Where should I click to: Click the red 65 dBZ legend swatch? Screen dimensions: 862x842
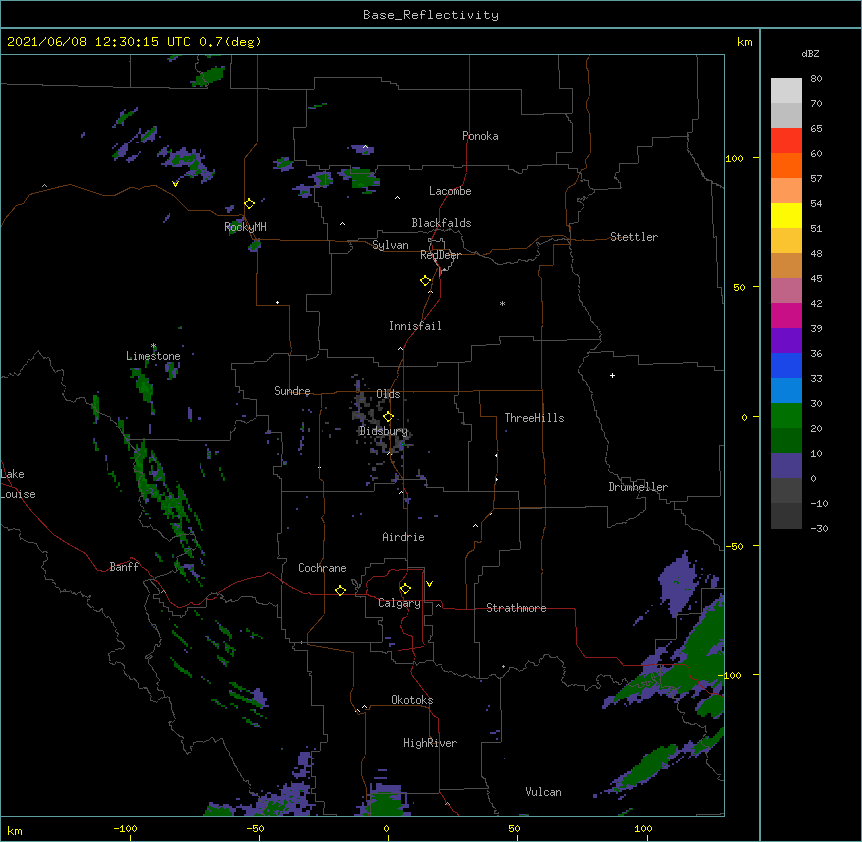(x=786, y=141)
